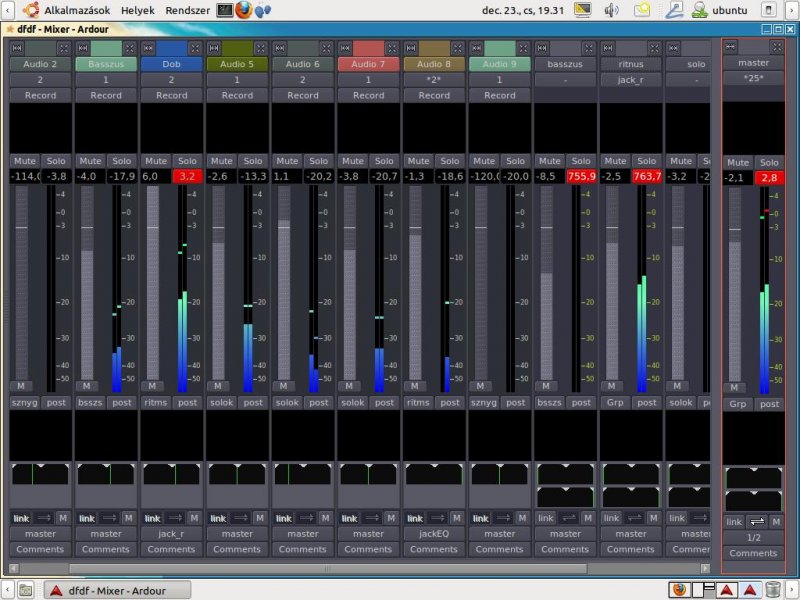Click the date and time in top panel
This screenshot has height=600, width=800.
[x=523, y=10]
